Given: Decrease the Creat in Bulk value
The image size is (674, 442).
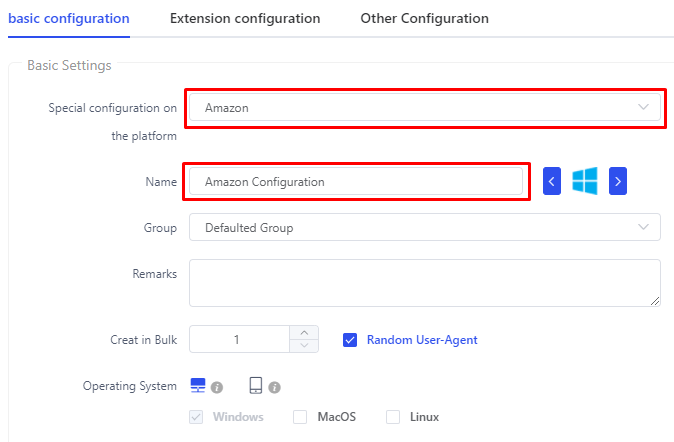Looking at the screenshot, I should [304, 346].
